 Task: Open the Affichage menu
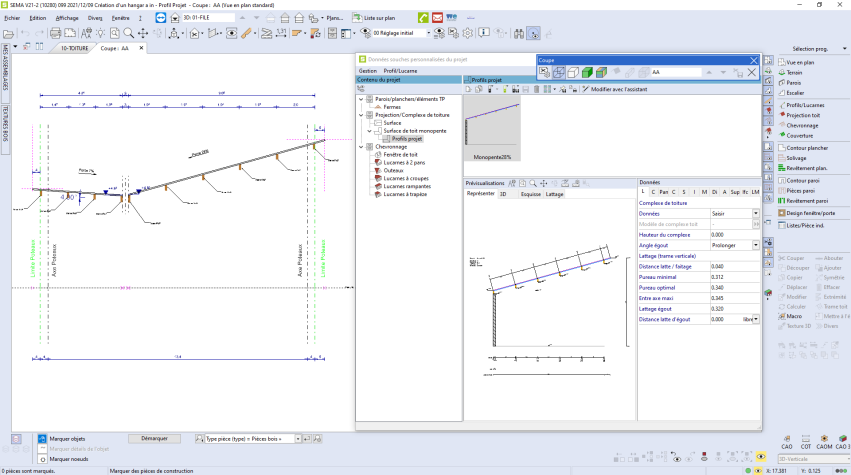click(x=67, y=18)
